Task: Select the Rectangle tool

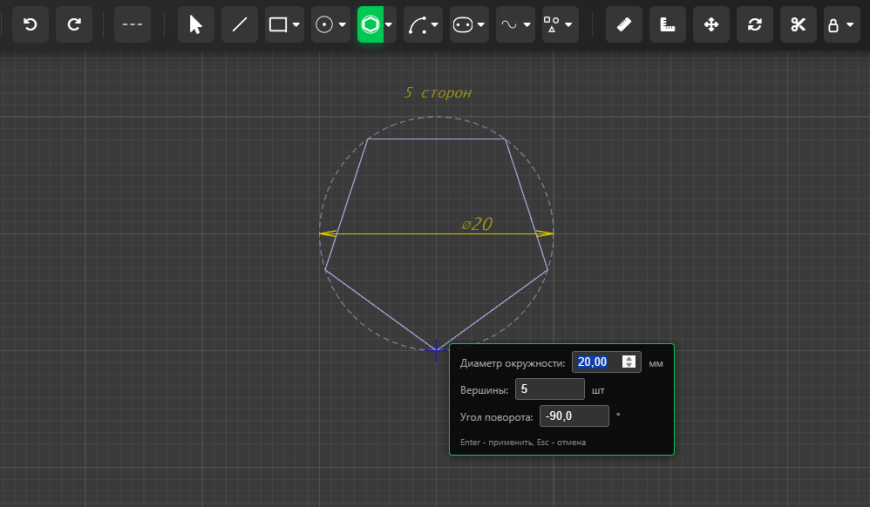Action: click(277, 24)
